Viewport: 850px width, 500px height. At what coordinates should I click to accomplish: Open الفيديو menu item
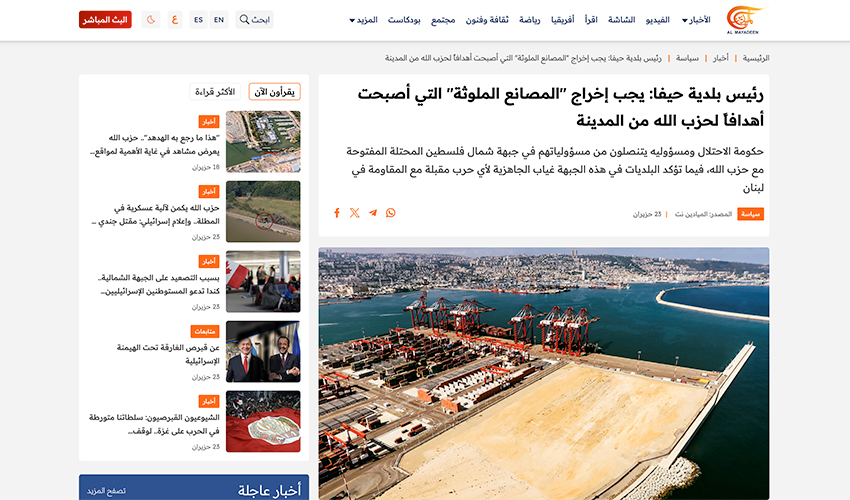[x=653, y=20]
